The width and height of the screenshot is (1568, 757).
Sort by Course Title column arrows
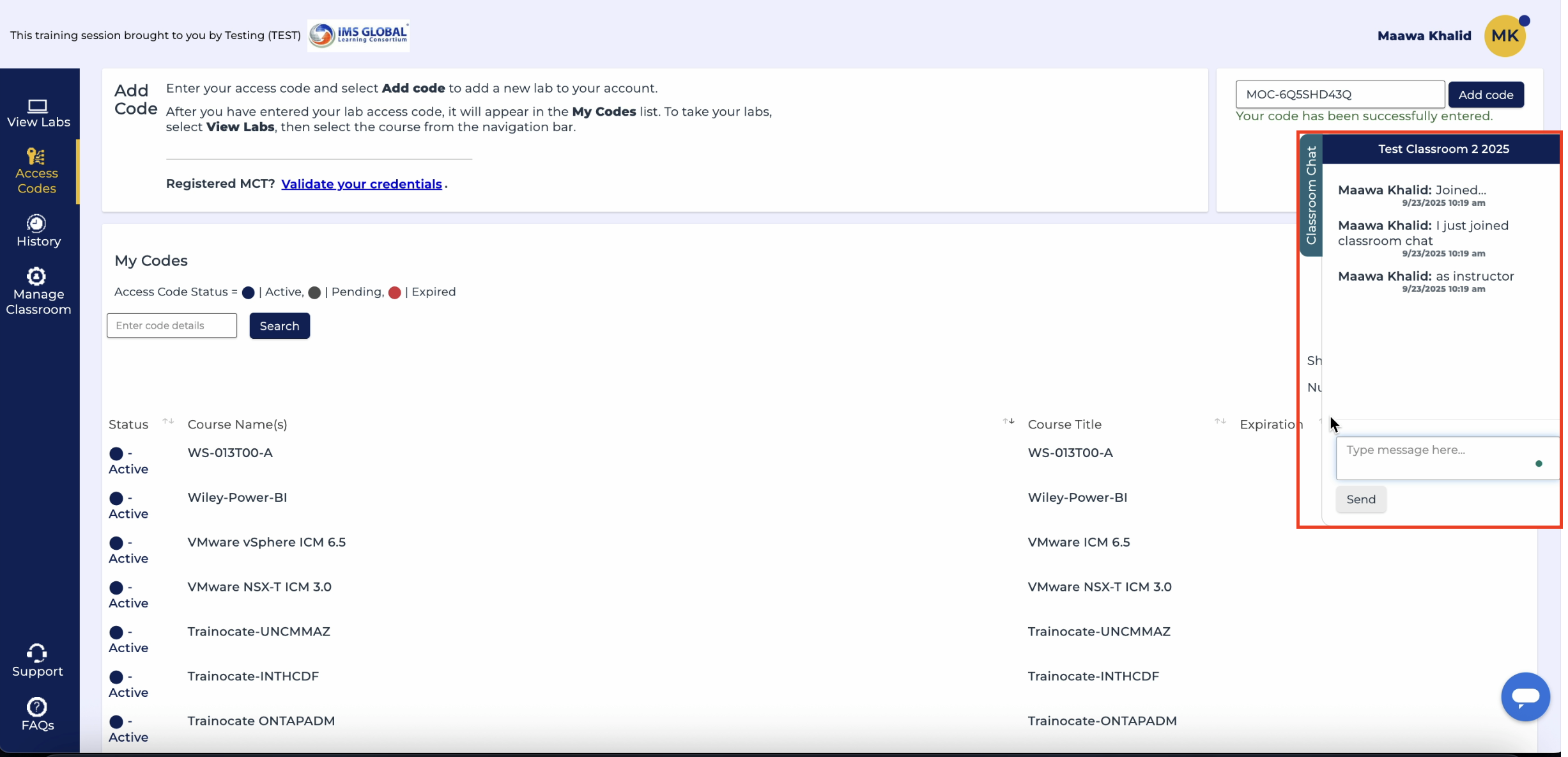click(x=1220, y=421)
